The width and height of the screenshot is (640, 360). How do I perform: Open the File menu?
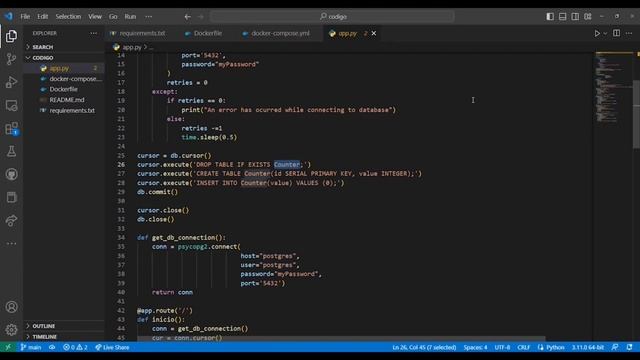pyautogui.click(x=25, y=17)
